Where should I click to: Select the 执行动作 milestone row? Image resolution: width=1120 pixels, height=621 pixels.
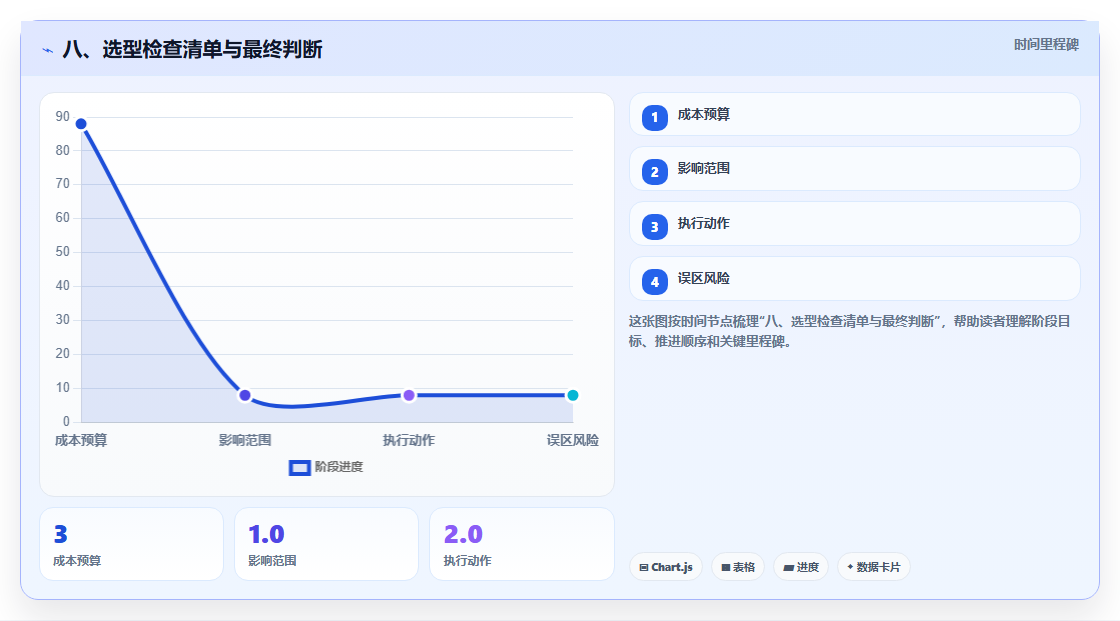pos(854,224)
